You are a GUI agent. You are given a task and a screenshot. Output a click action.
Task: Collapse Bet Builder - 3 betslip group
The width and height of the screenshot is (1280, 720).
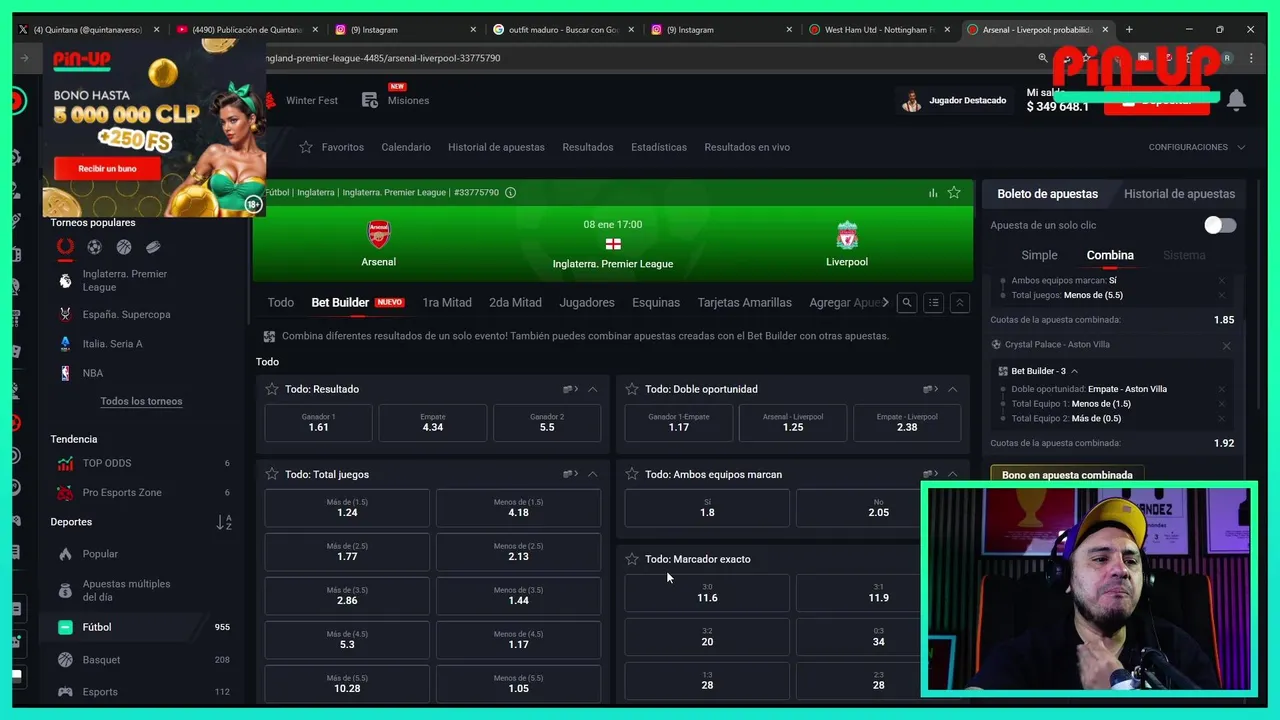point(1075,371)
